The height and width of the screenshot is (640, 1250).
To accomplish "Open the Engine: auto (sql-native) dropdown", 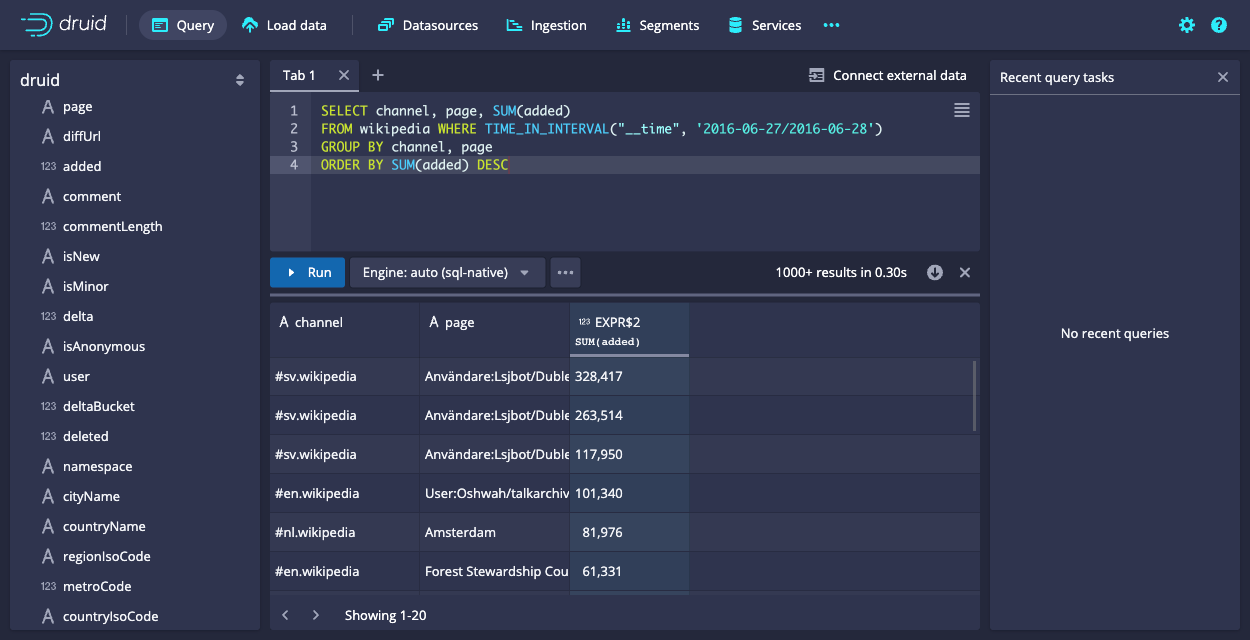I will pyautogui.click(x=446, y=272).
